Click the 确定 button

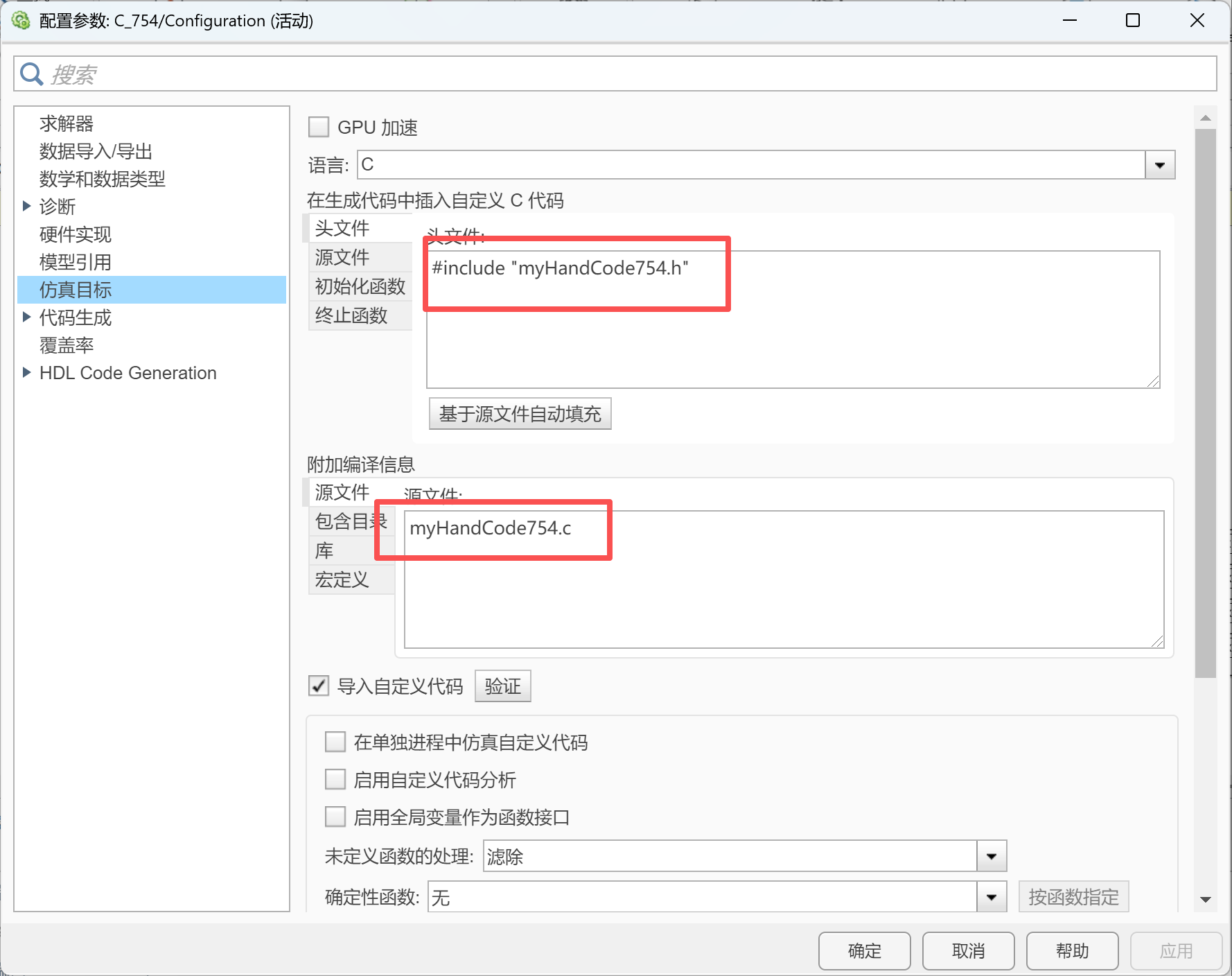tap(865, 950)
